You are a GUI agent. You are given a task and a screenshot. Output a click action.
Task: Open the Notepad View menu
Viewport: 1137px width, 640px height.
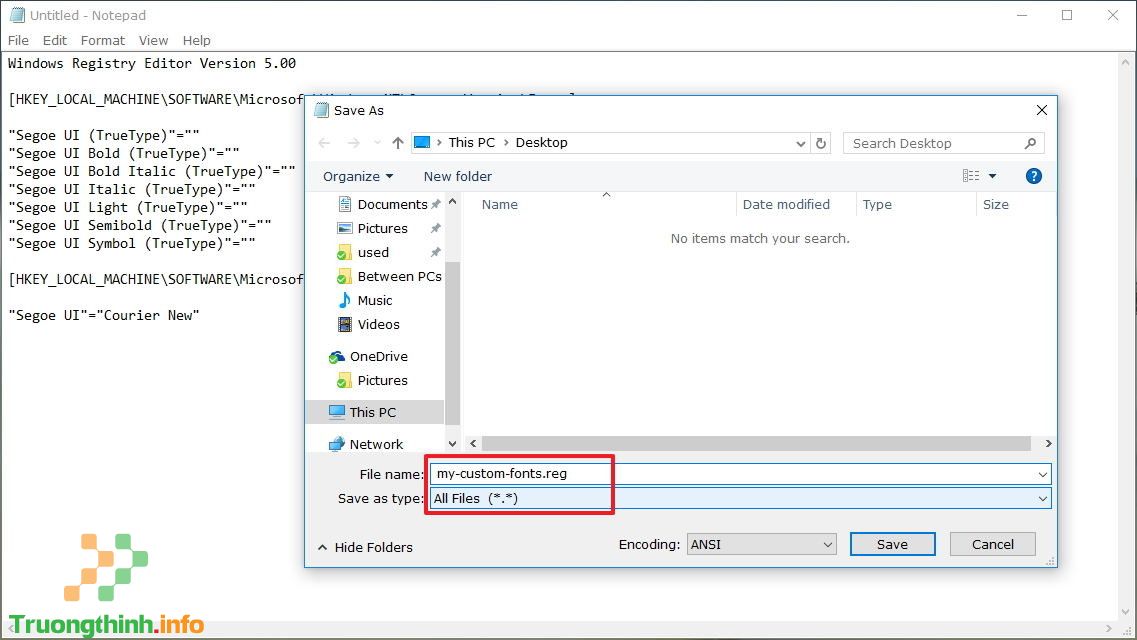click(x=153, y=41)
